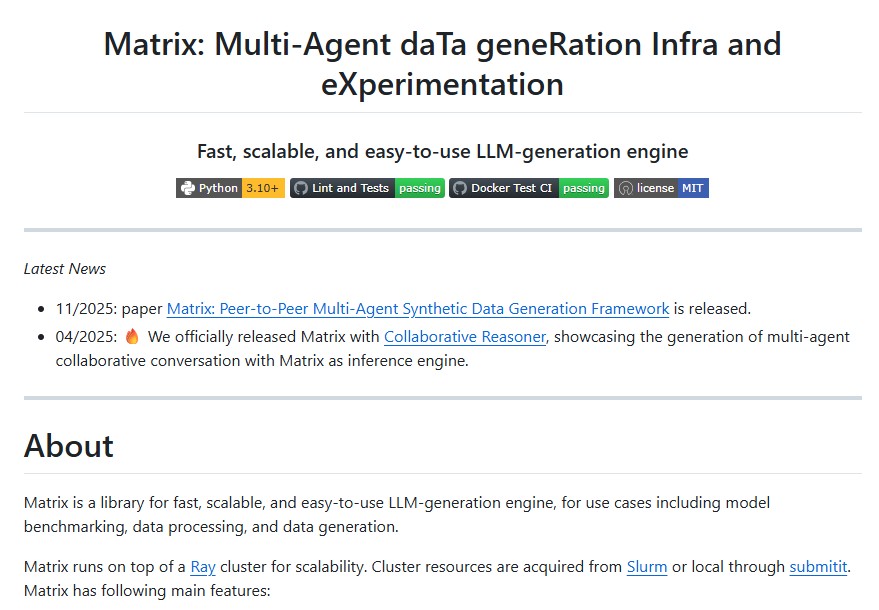Click the GitHub octocat on Lint and Tests badge
Screen dimensions: 879x610
tap(300, 188)
